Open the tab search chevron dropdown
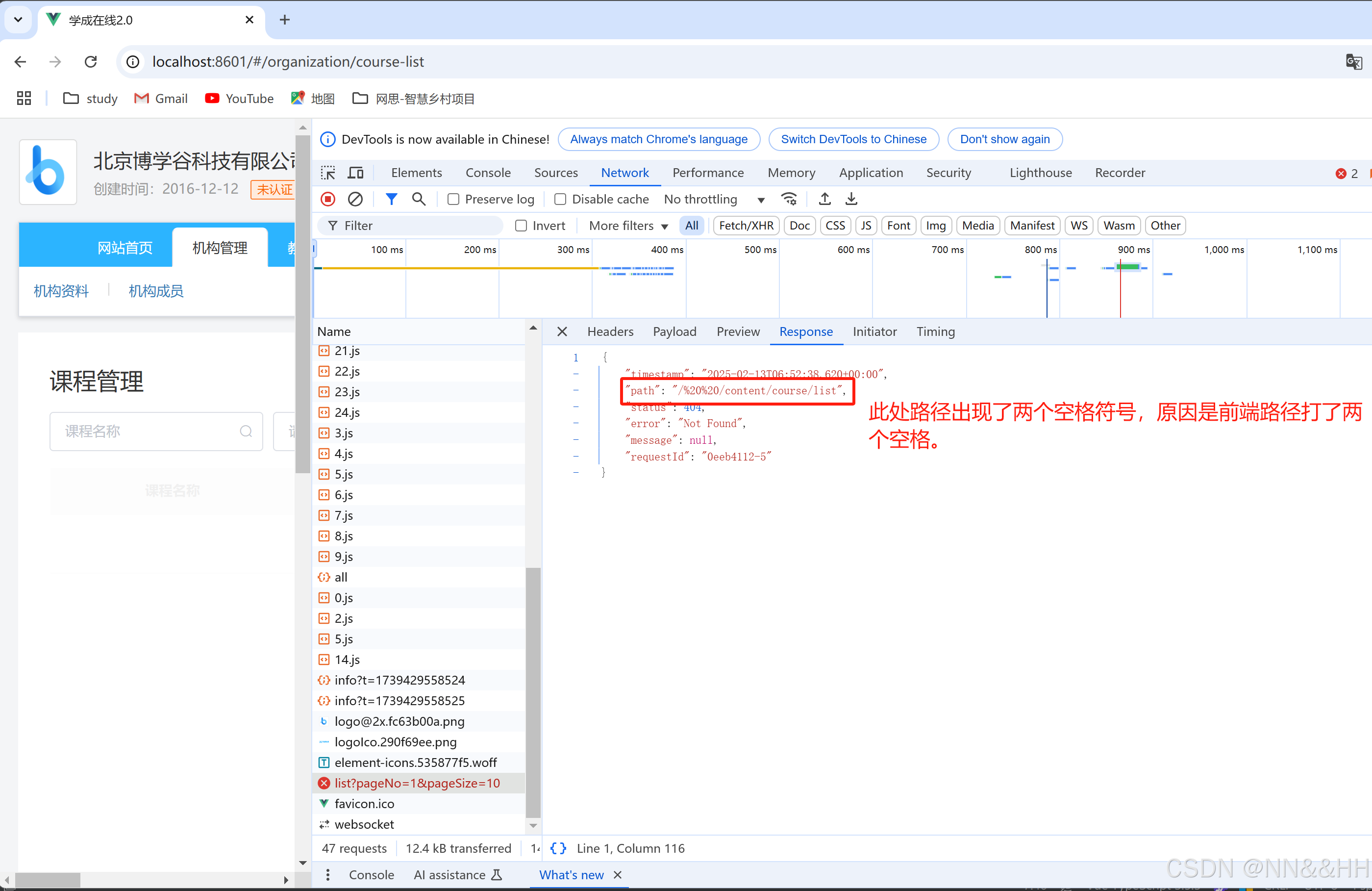The width and height of the screenshot is (1372, 891). click(18, 20)
